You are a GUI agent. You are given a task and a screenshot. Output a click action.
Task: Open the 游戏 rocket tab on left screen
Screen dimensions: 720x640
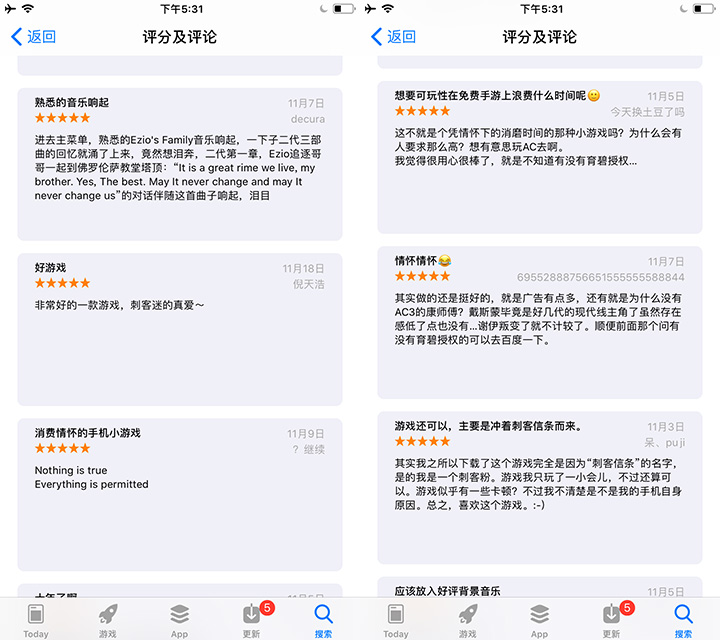108,620
